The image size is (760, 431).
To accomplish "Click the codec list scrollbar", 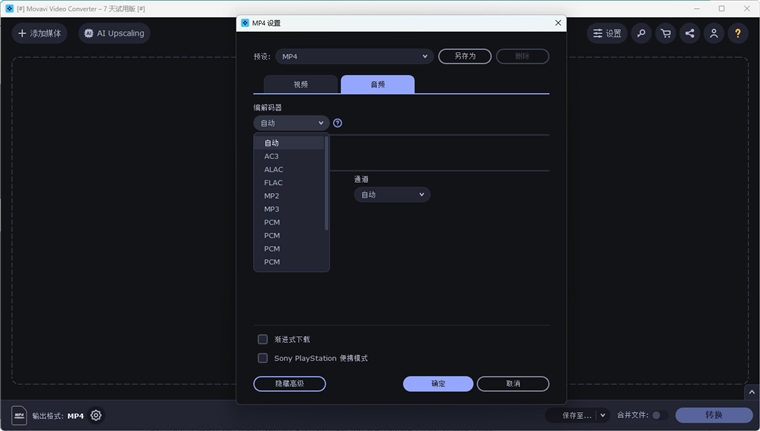I will pyautogui.click(x=326, y=183).
